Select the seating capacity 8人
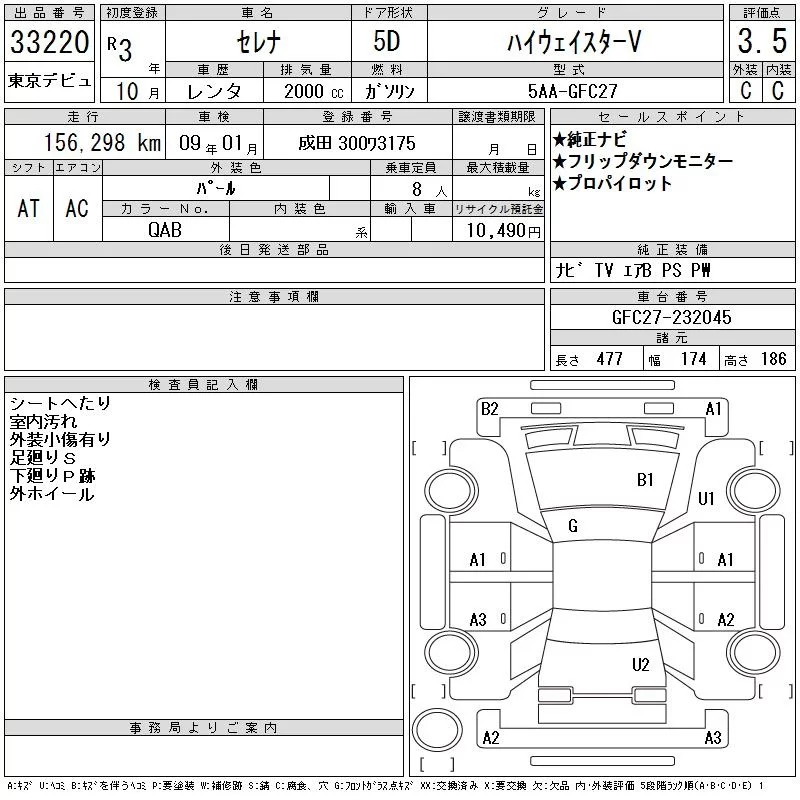 click(x=429, y=190)
